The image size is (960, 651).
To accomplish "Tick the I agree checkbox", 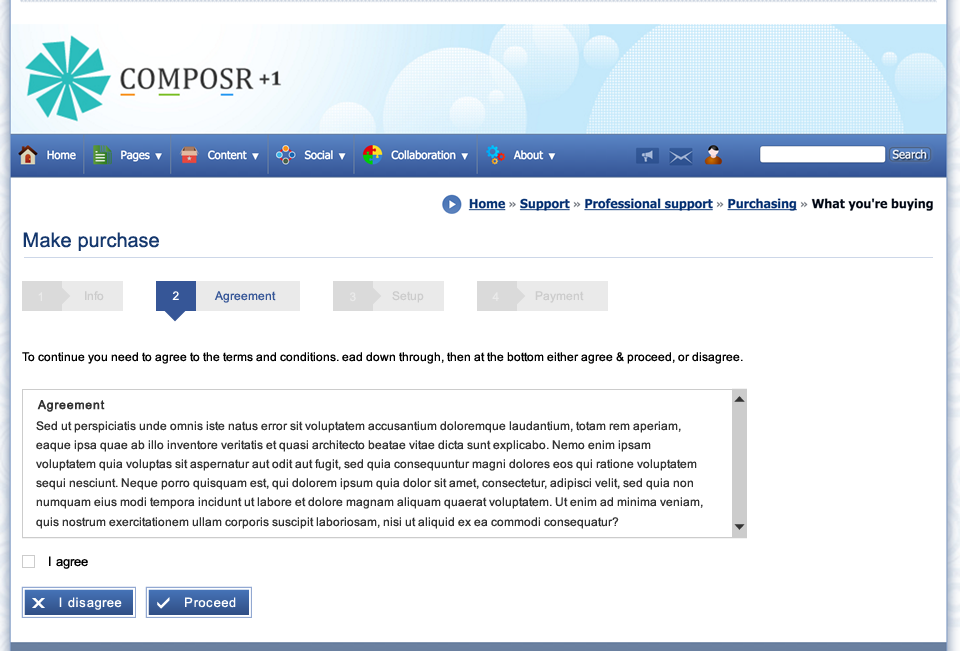I will [x=29, y=562].
